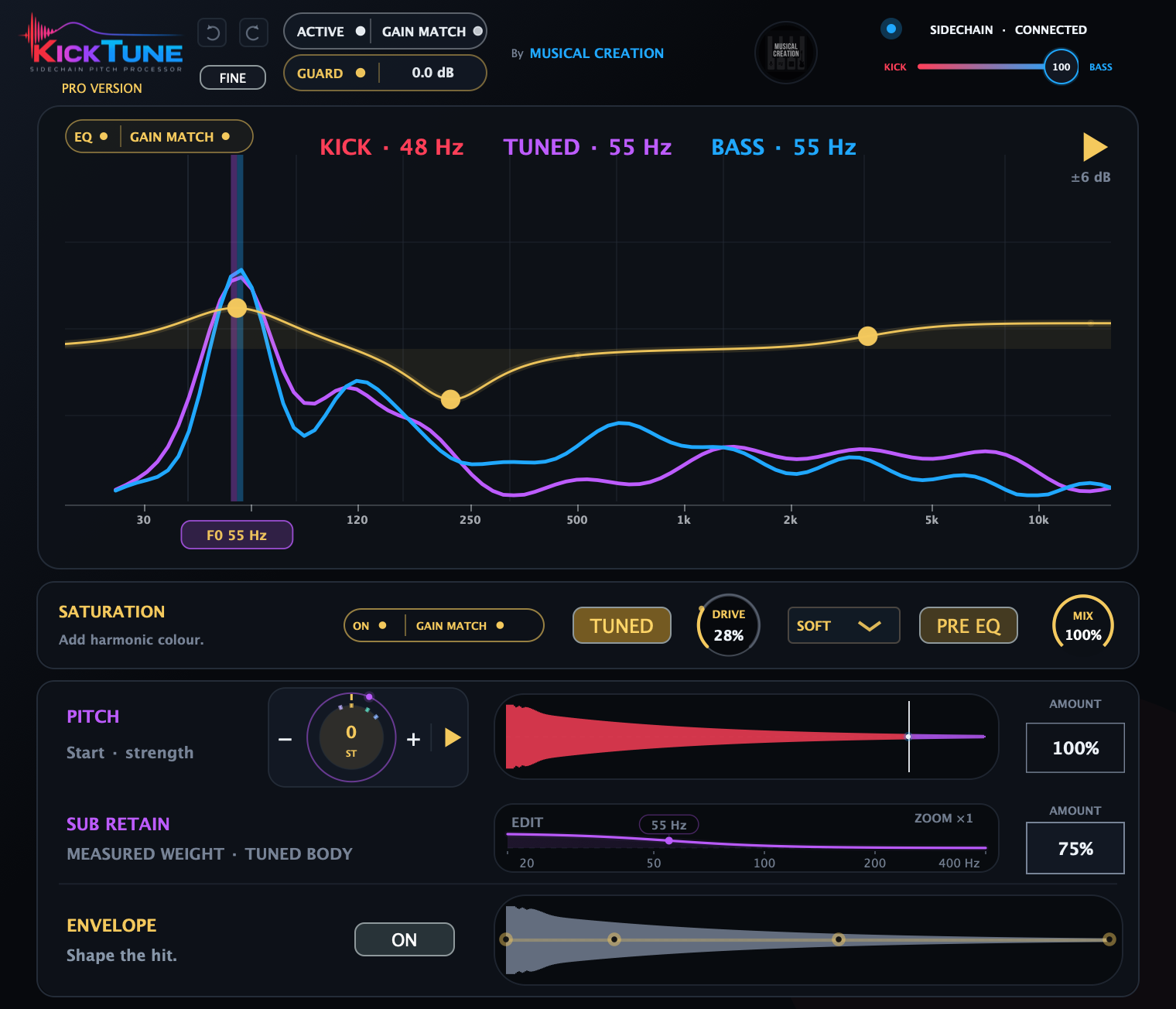This screenshot has width=1176, height=1009.
Task: Click the sub retain 75% amount field
Action: [1075, 848]
